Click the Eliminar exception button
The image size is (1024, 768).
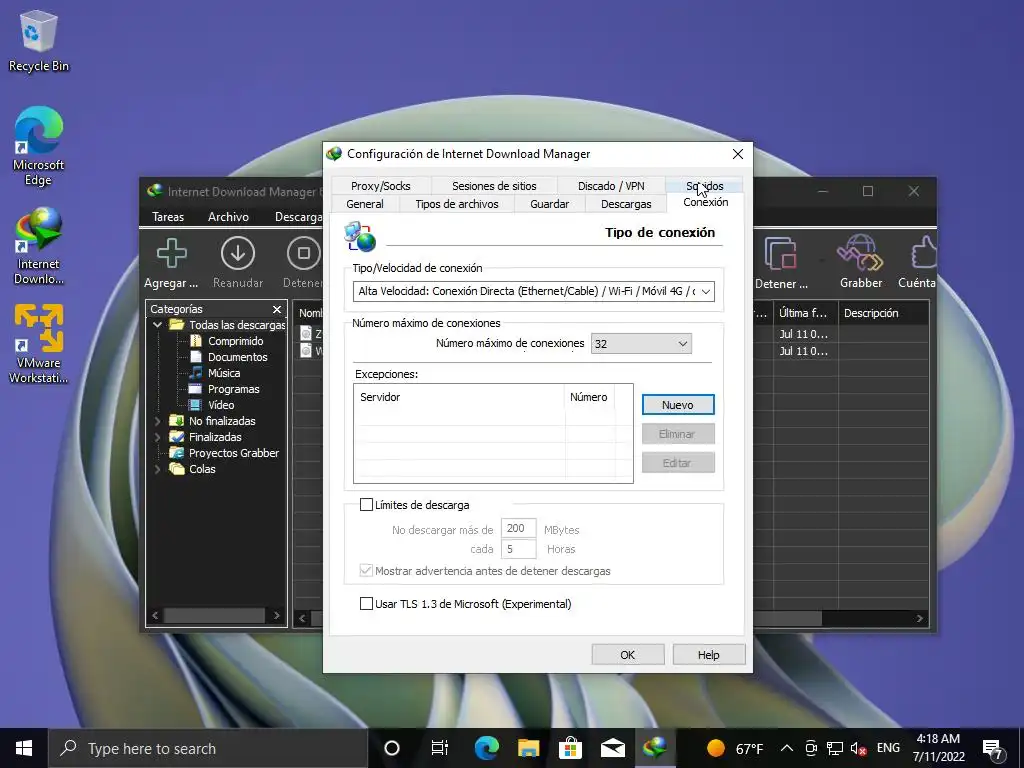[678, 434]
